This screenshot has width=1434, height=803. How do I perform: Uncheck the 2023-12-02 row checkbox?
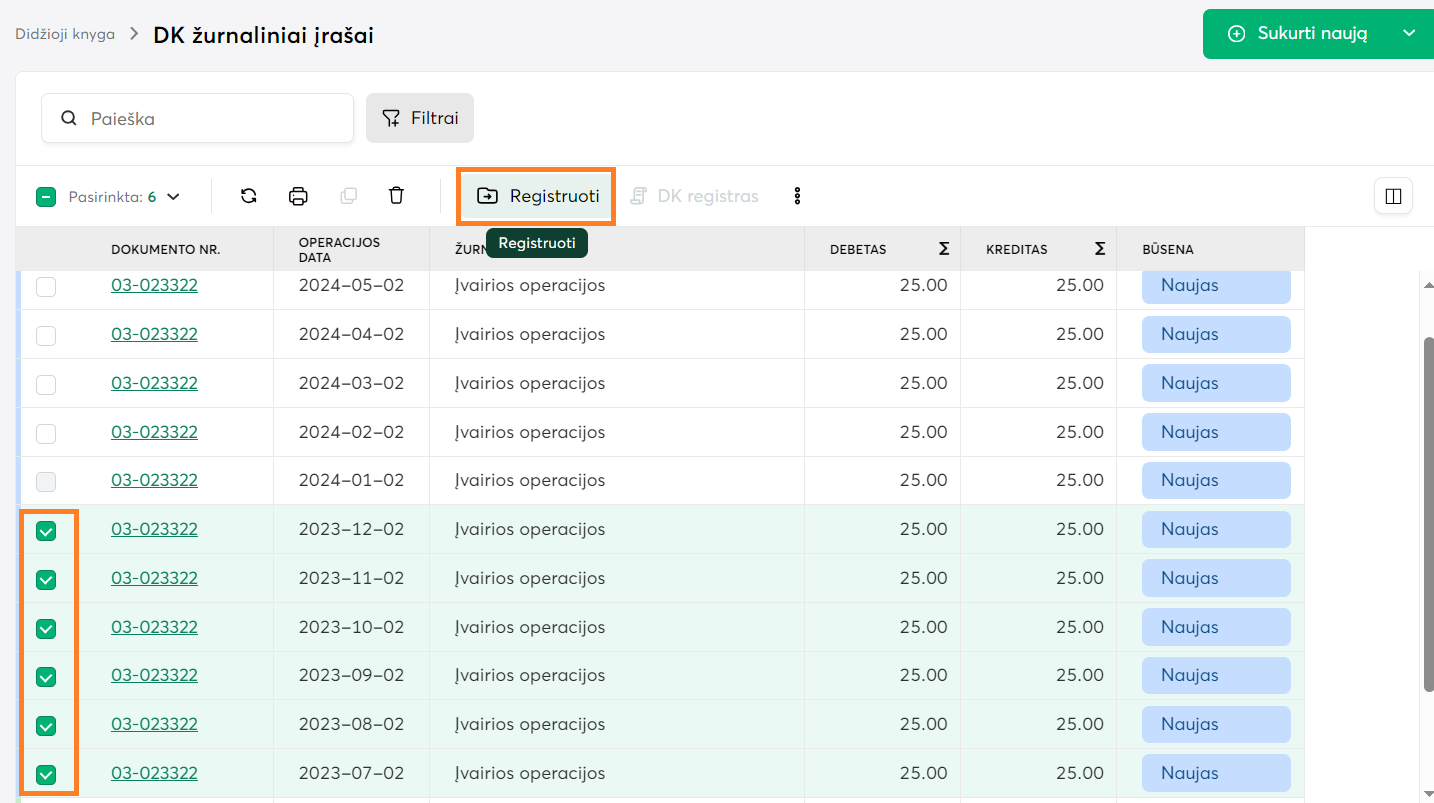tap(46, 531)
